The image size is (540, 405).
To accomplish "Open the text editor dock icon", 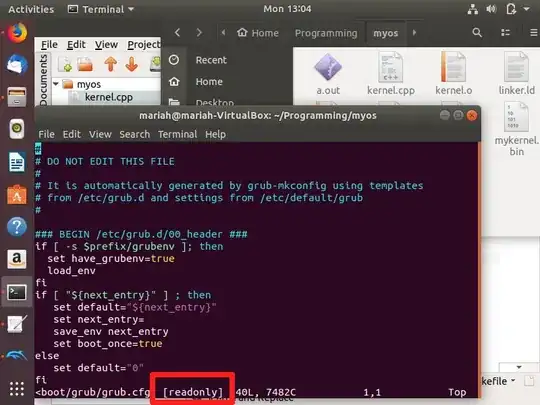I will pos(17,324).
